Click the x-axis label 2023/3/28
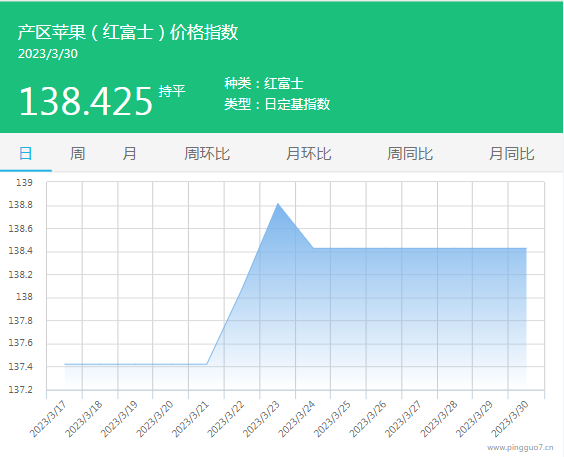The width and height of the screenshot is (564, 457). (440, 419)
